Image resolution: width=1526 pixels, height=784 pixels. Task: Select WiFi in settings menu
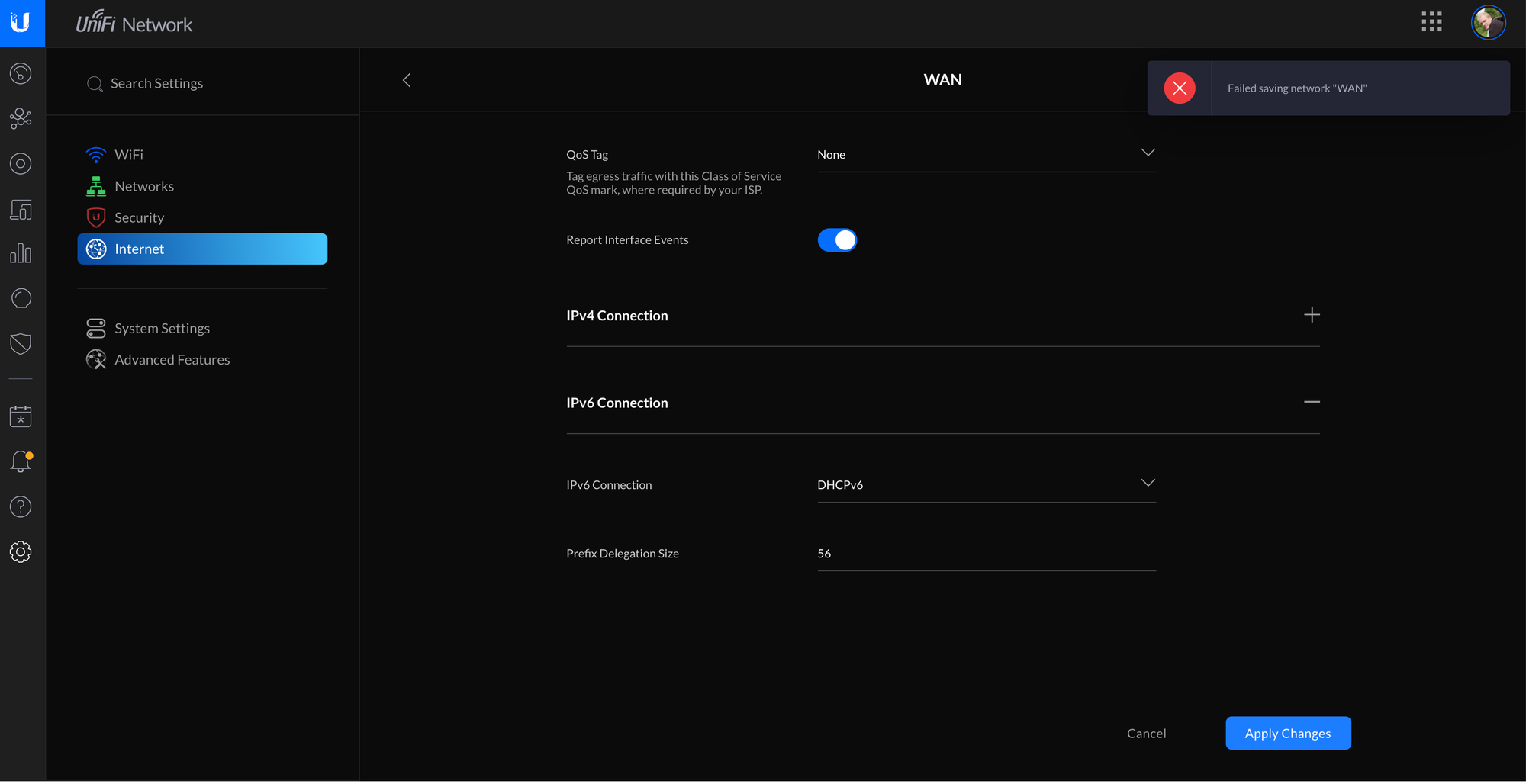click(129, 155)
